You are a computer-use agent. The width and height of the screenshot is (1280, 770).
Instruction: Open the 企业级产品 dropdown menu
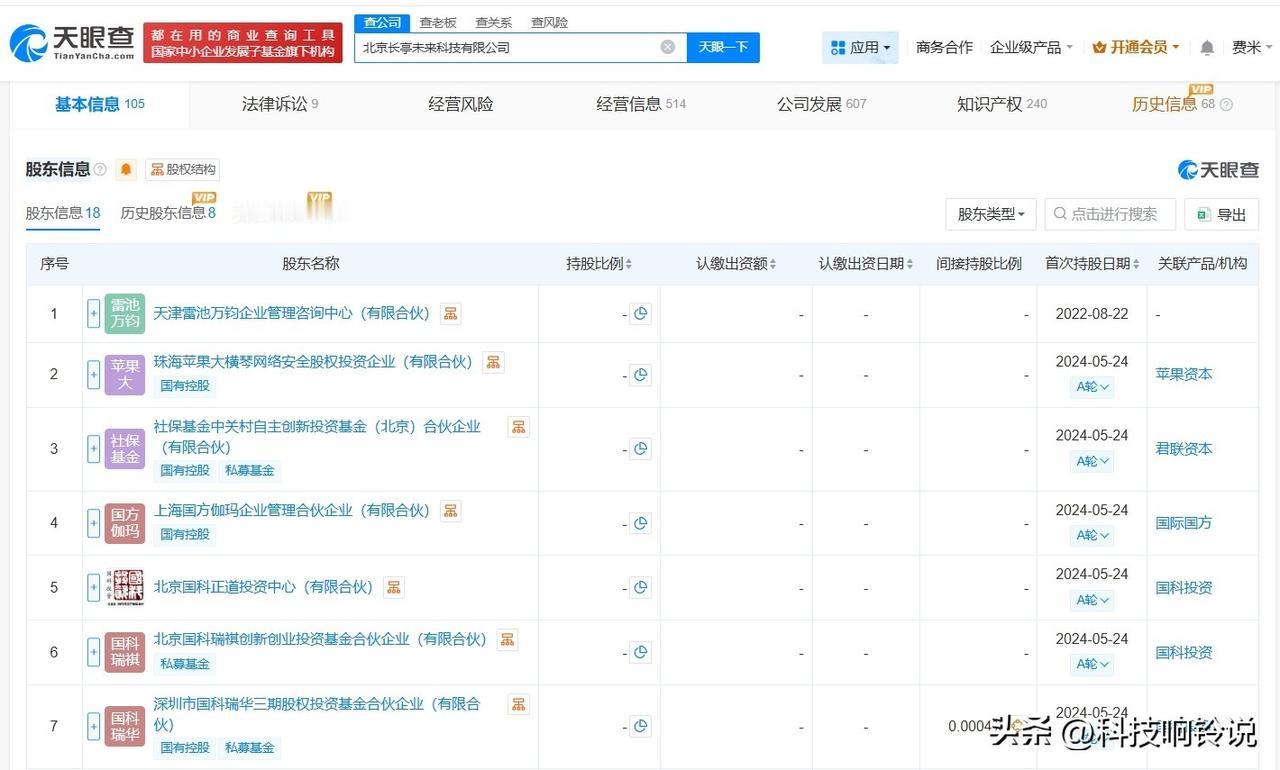coord(1031,47)
